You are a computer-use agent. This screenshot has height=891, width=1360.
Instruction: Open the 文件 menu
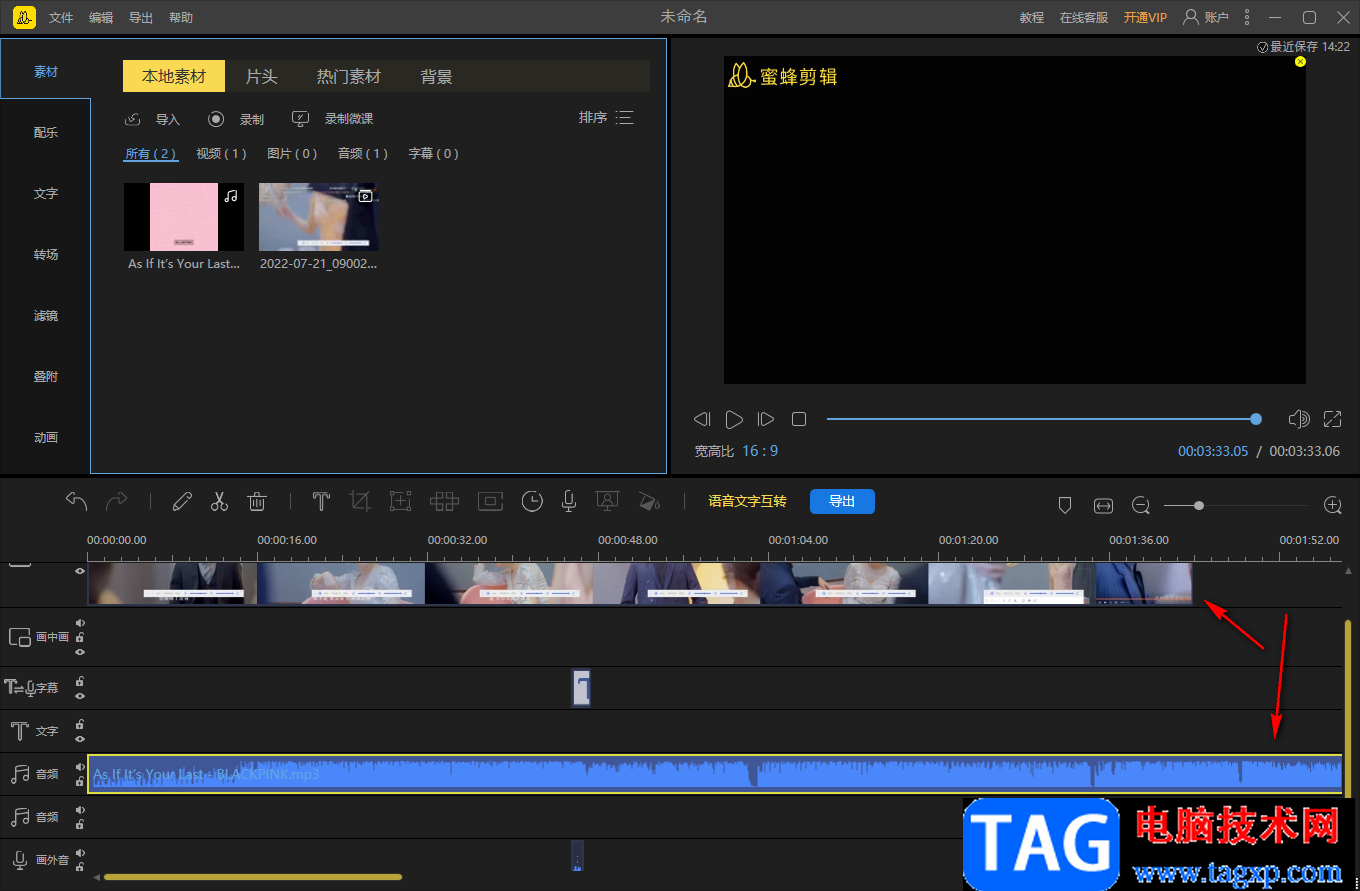click(61, 18)
